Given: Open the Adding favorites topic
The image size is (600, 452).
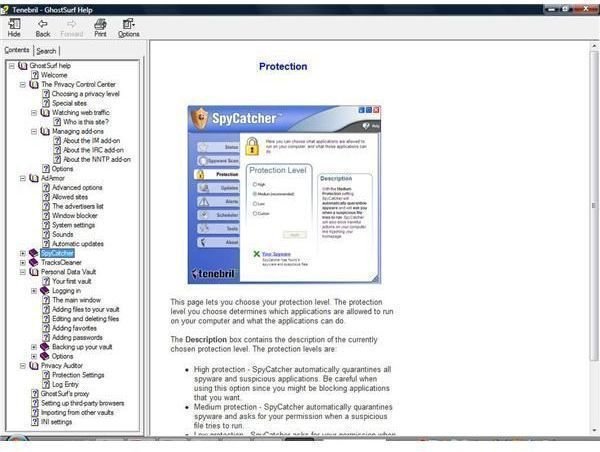Looking at the screenshot, I should coord(75,328).
